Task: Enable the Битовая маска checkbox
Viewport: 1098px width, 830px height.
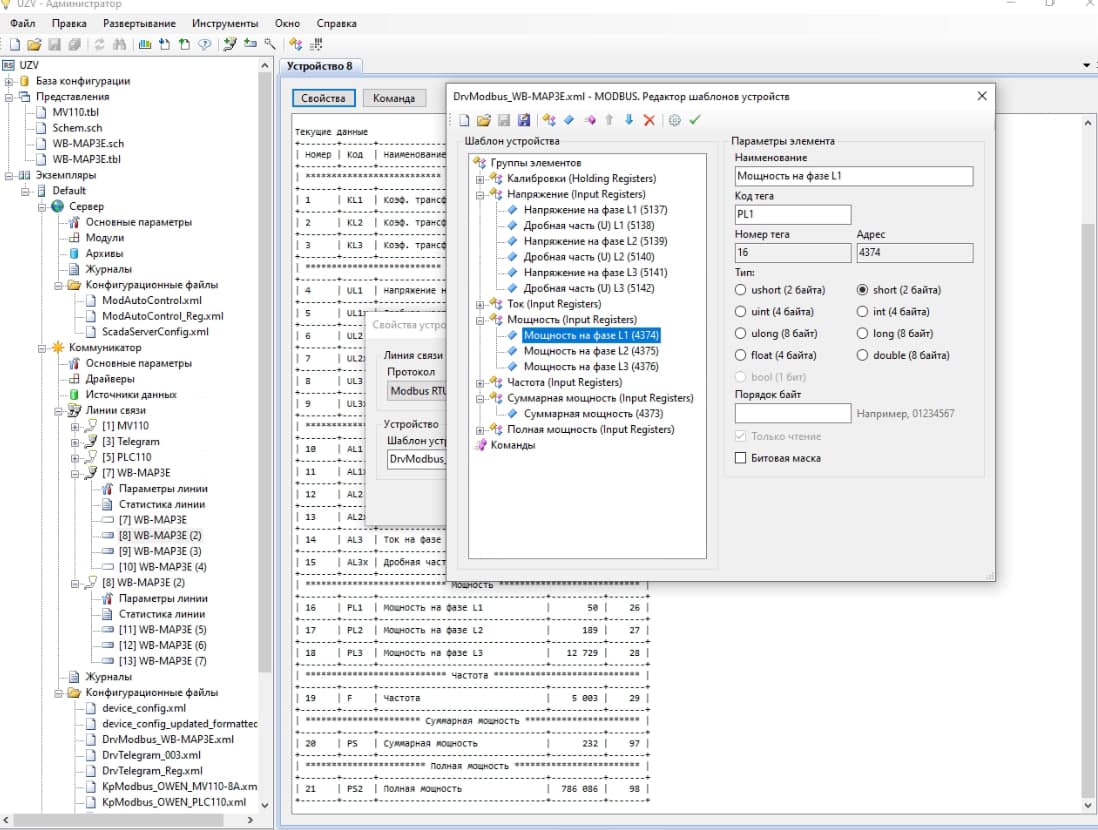Action: (741, 458)
